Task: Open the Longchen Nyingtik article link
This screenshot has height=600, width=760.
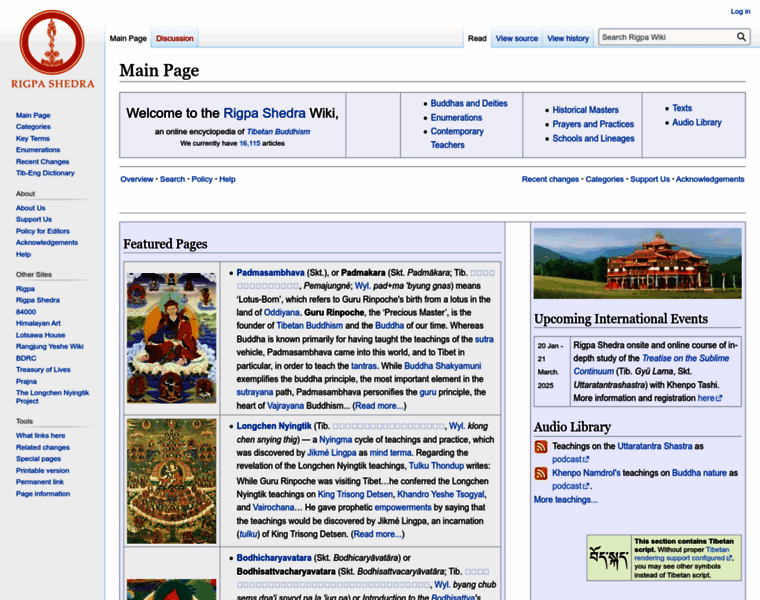Action: (274, 426)
